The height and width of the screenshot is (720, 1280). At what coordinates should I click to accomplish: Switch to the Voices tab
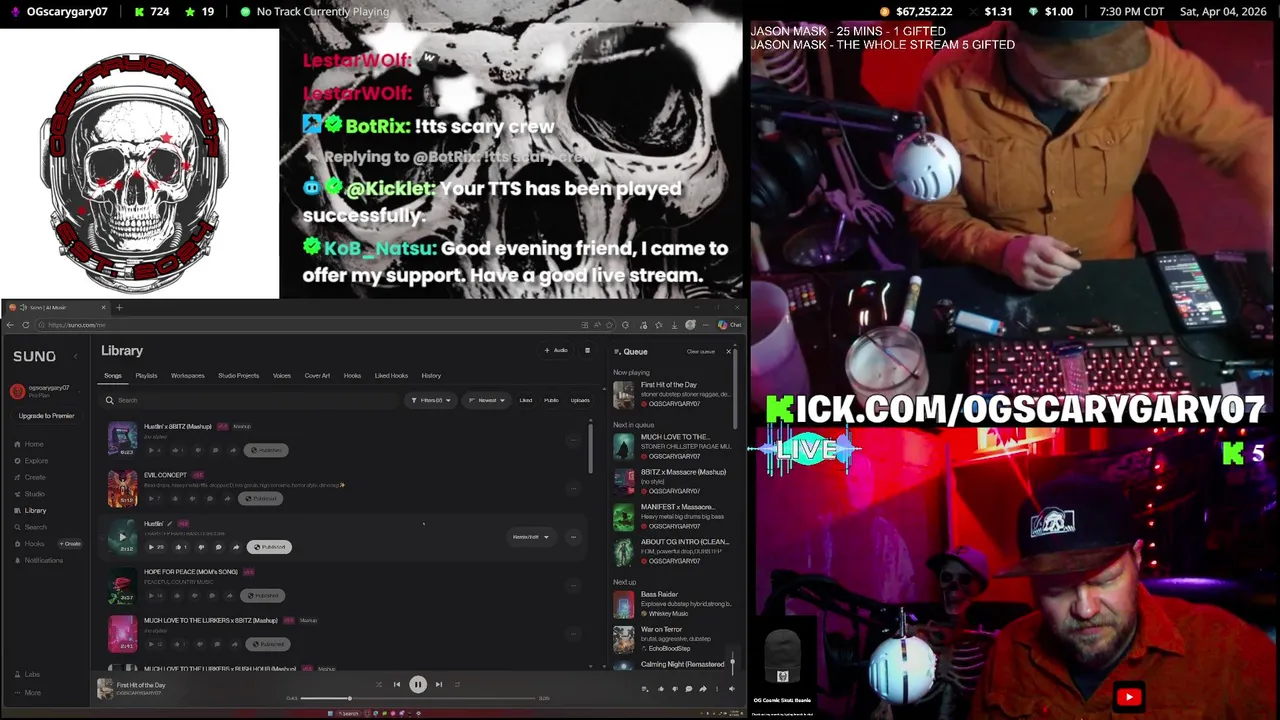point(282,376)
